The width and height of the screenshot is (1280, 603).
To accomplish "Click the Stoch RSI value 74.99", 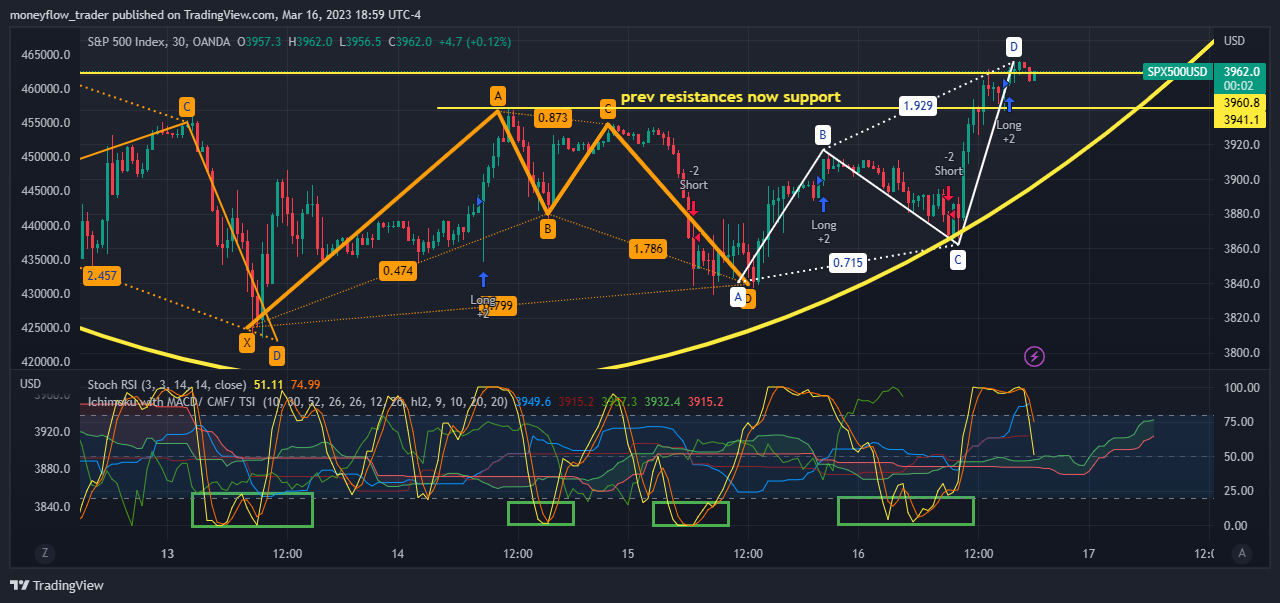I will [x=305, y=384].
